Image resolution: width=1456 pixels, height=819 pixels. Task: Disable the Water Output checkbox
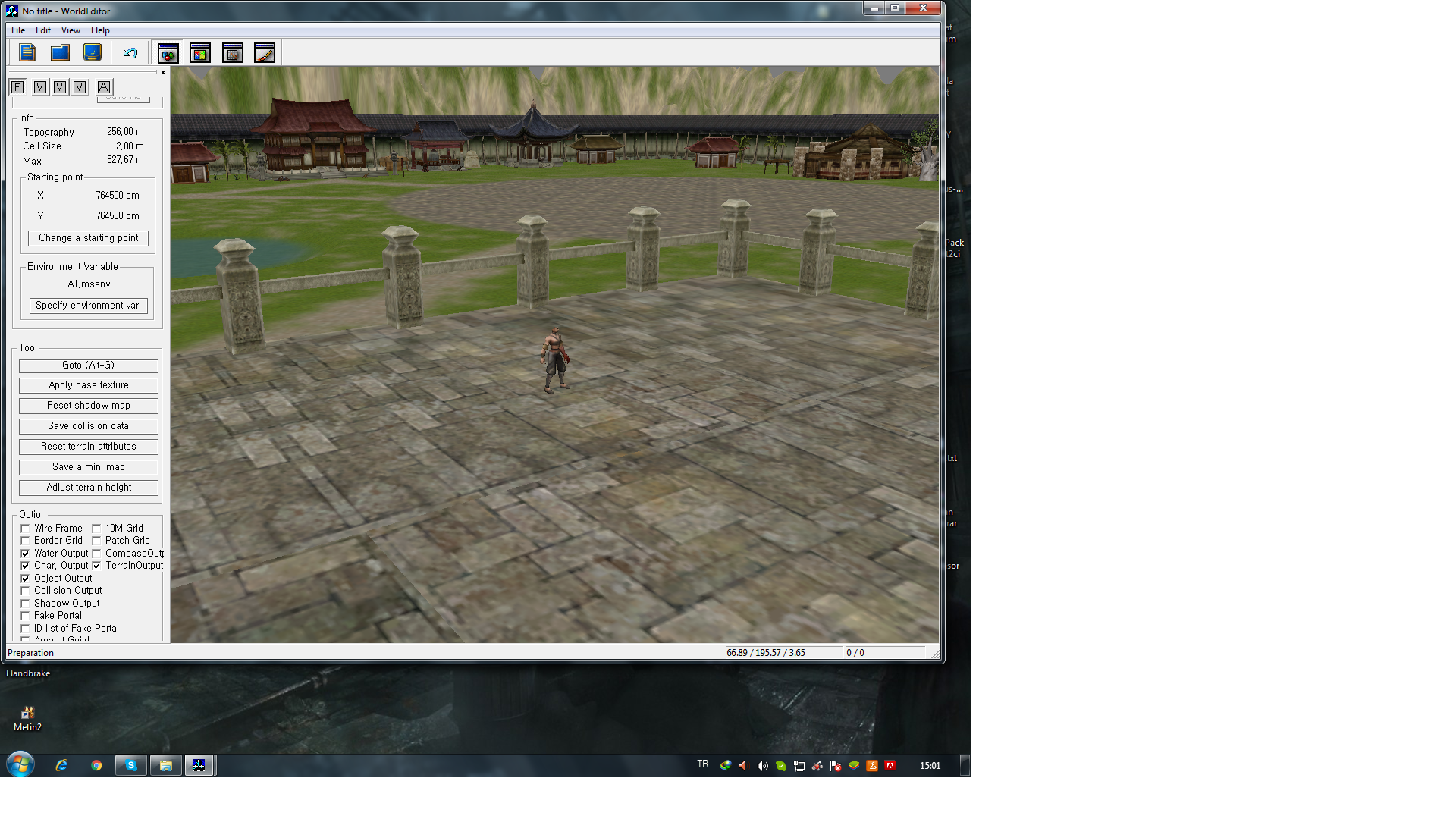(25, 554)
